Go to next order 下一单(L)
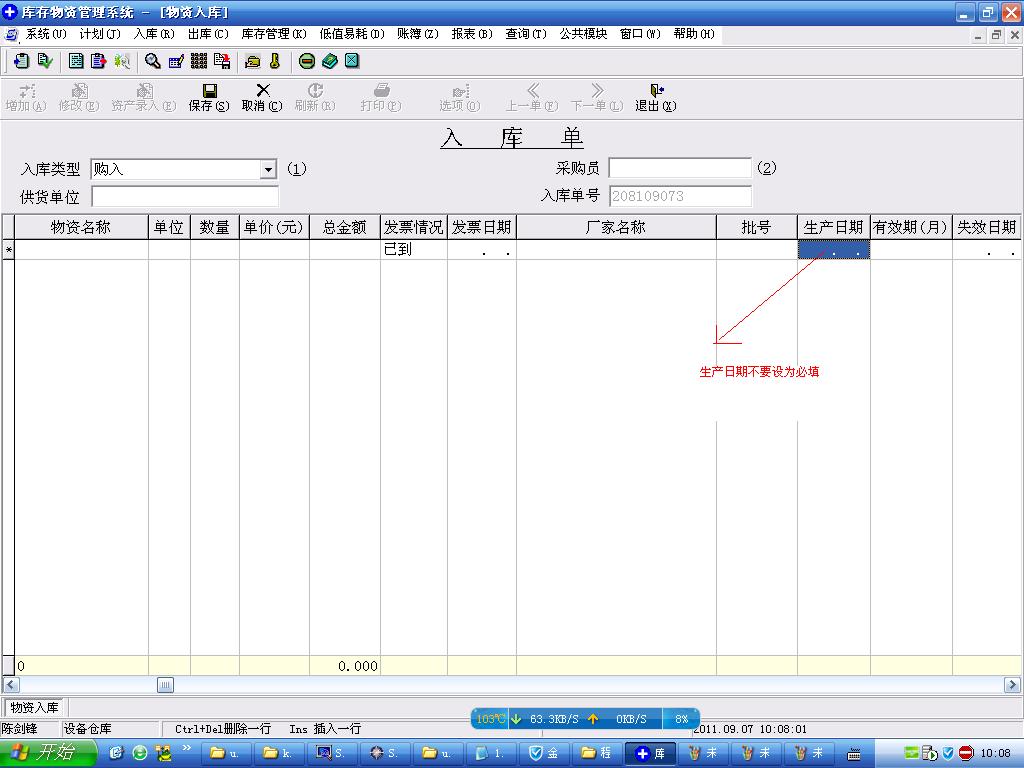This screenshot has height=768, width=1024. 597,97
